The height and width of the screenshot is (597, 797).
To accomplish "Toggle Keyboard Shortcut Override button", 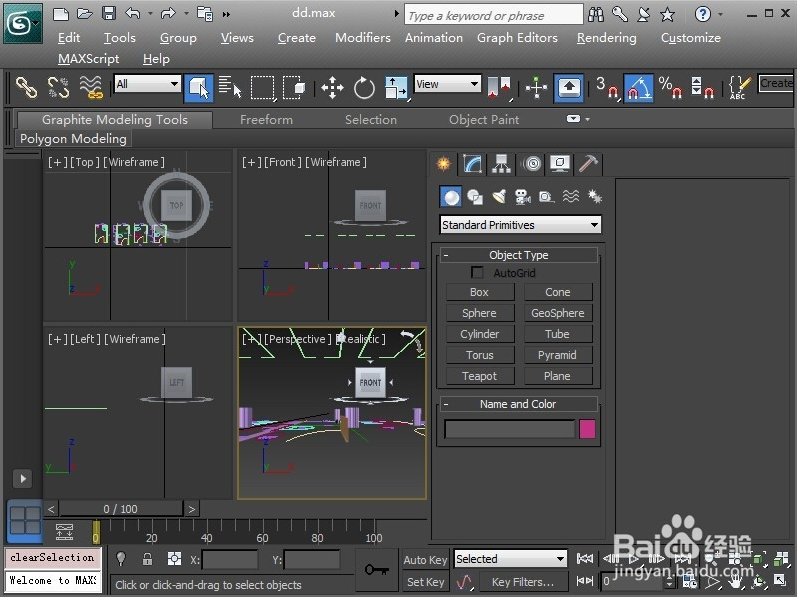I will (x=569, y=88).
